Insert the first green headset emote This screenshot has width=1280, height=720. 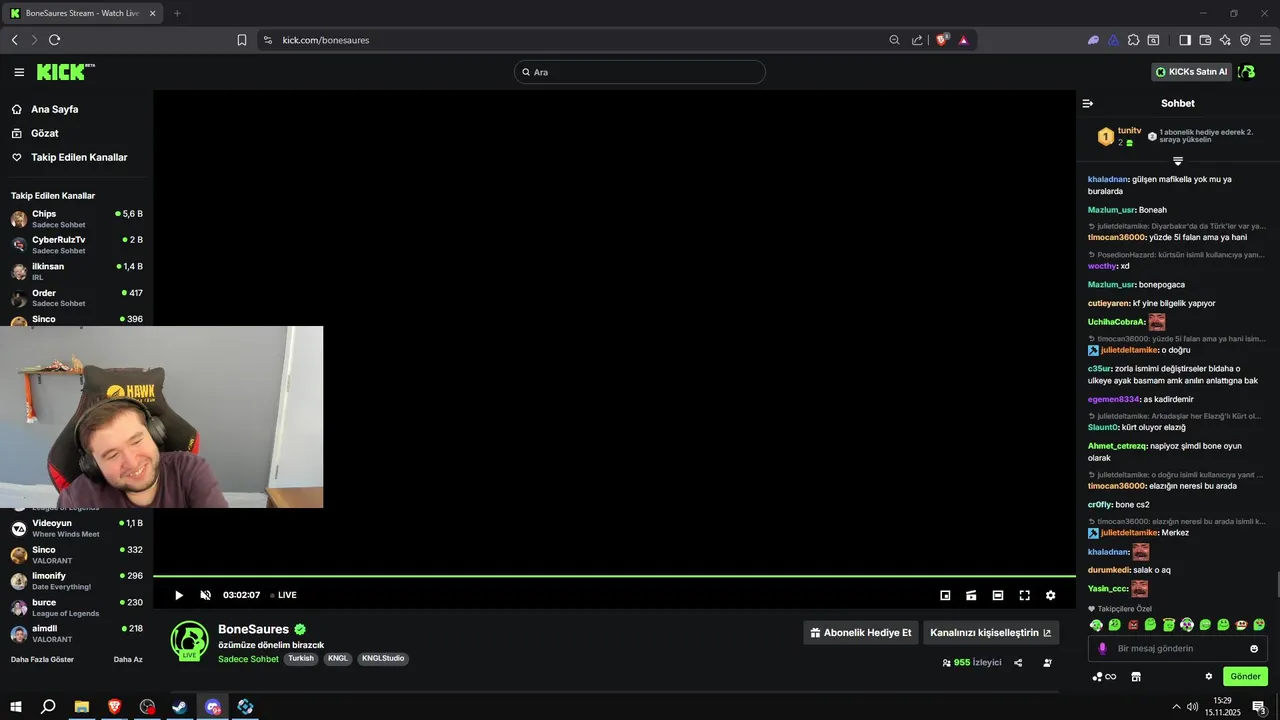click(x=1096, y=625)
